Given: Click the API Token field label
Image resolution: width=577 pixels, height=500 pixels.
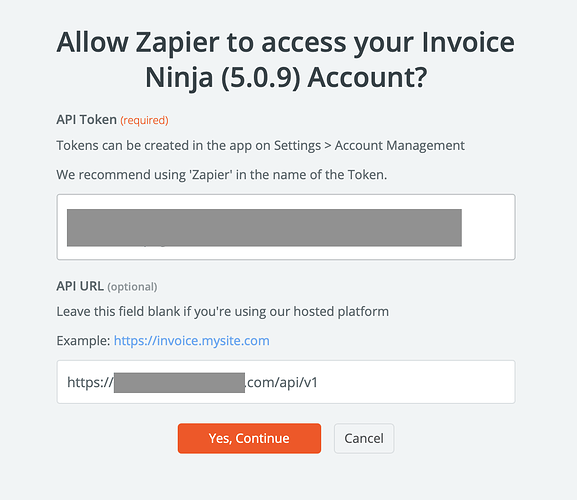Looking at the screenshot, I should pyautogui.click(x=86, y=120).
